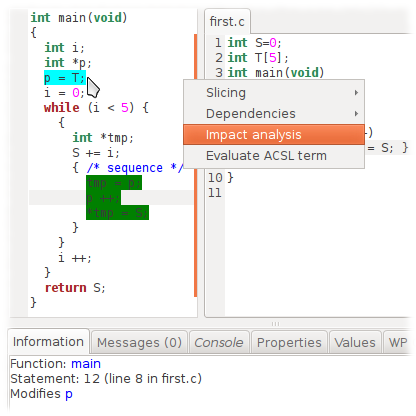Select the green *tmp = S; statement
This screenshot has width=416, height=416.
(117, 212)
